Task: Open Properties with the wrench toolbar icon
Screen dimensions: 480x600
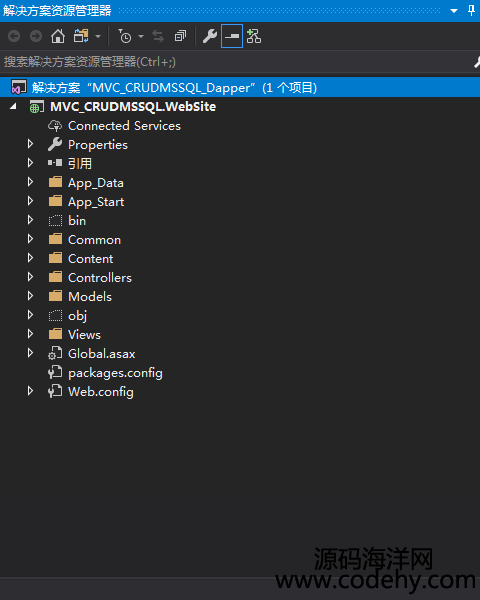Action: coord(210,36)
